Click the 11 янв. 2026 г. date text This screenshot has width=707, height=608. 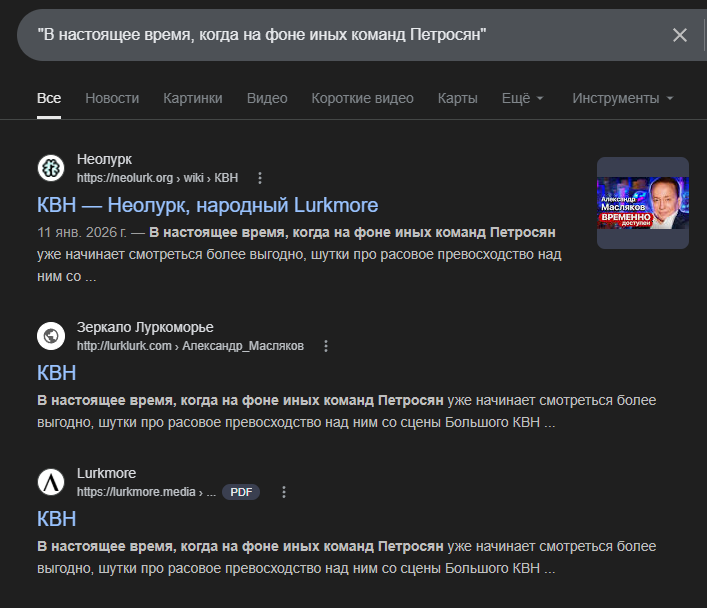(82, 232)
